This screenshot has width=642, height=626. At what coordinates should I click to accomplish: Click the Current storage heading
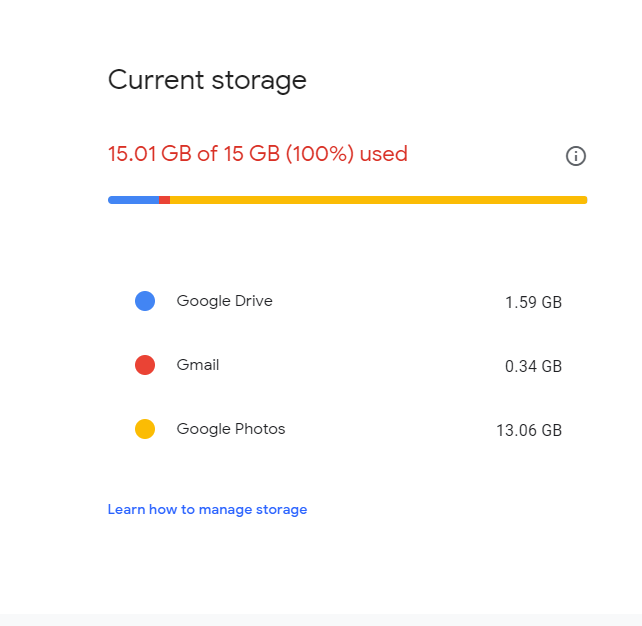[207, 80]
